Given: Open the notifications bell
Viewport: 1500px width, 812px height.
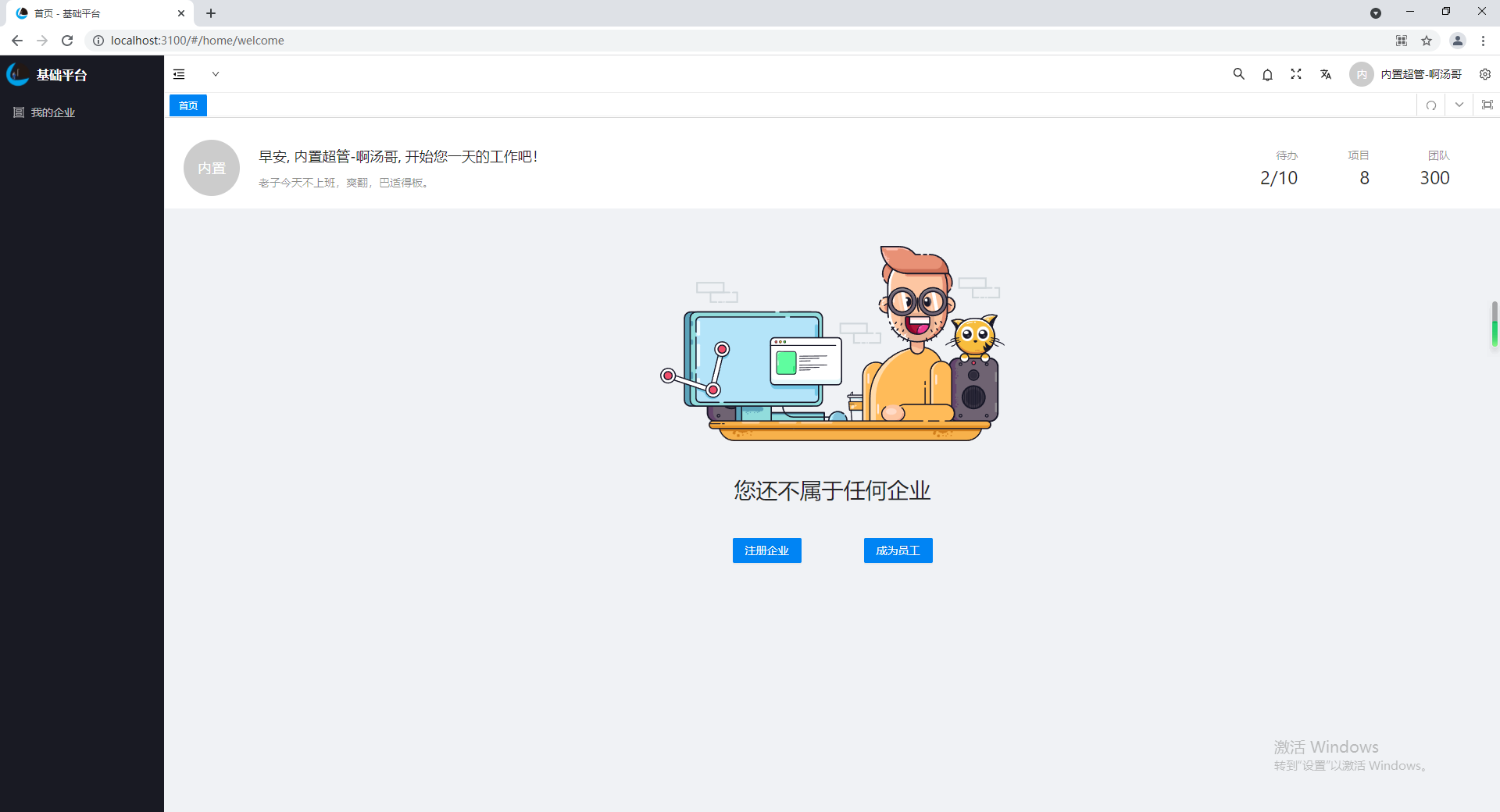Looking at the screenshot, I should pyautogui.click(x=1266, y=74).
